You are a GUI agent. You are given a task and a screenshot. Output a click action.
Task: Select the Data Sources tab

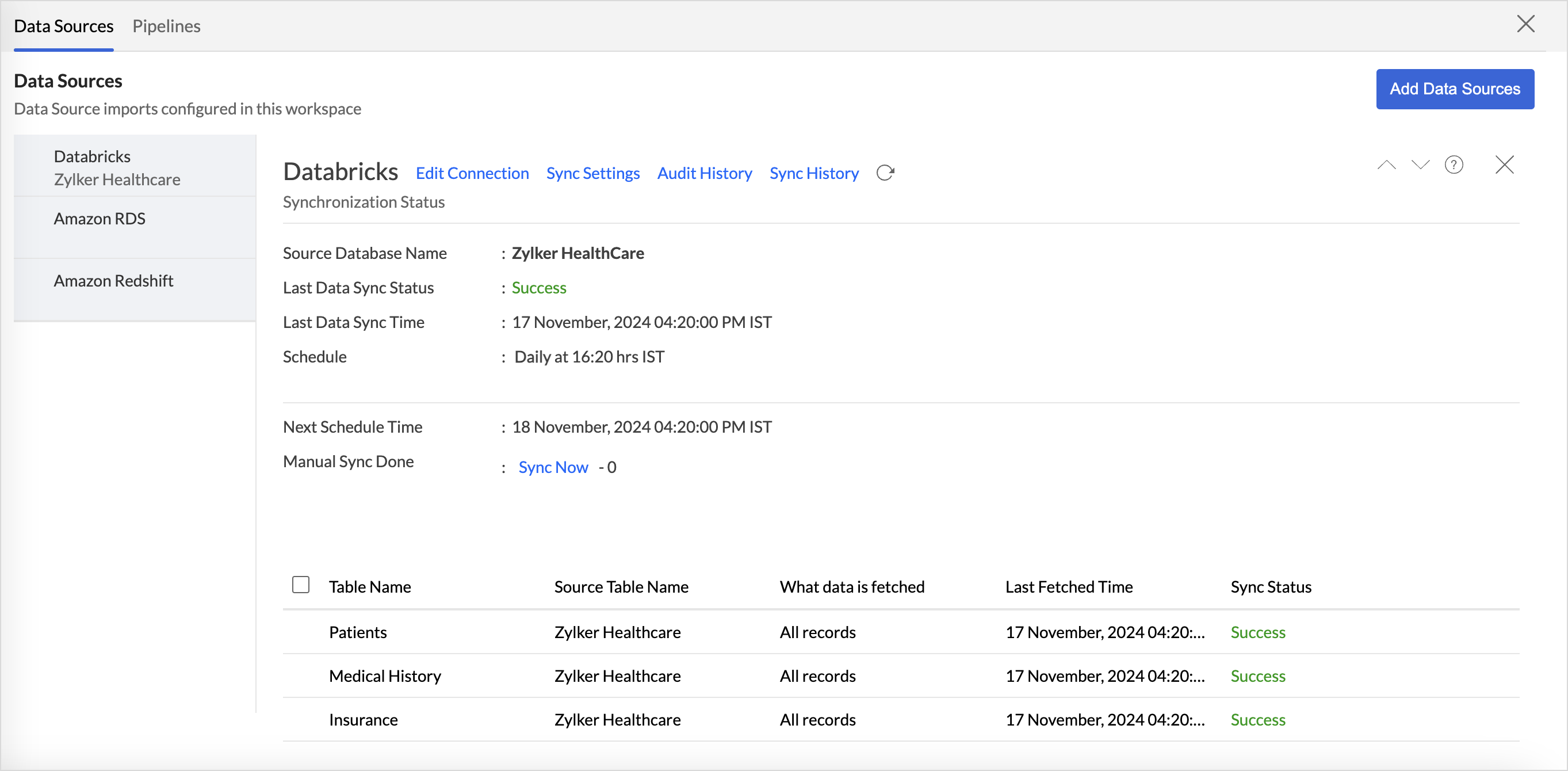pyautogui.click(x=63, y=26)
